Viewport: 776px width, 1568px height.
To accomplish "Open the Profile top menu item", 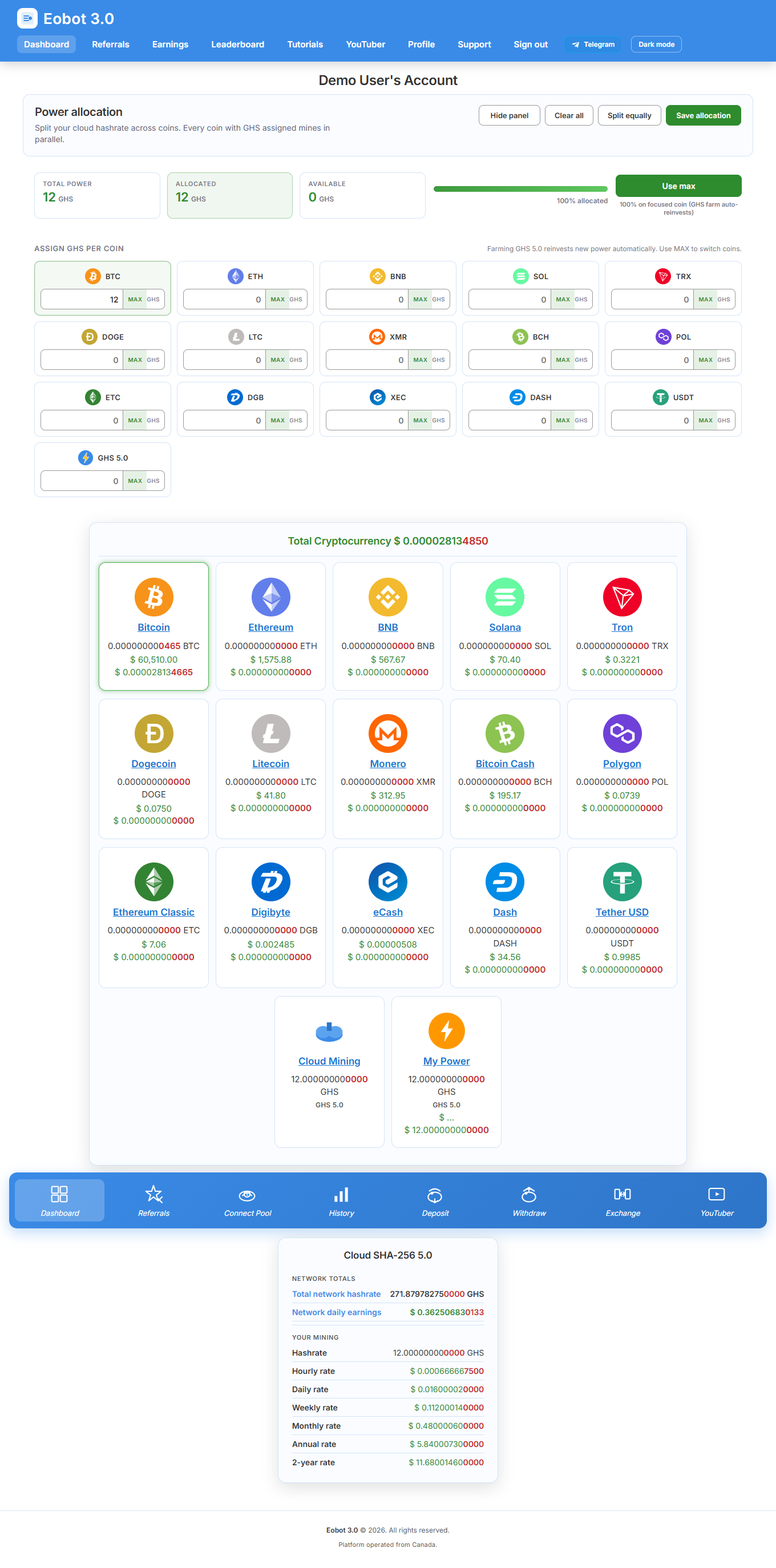I will 421,45.
